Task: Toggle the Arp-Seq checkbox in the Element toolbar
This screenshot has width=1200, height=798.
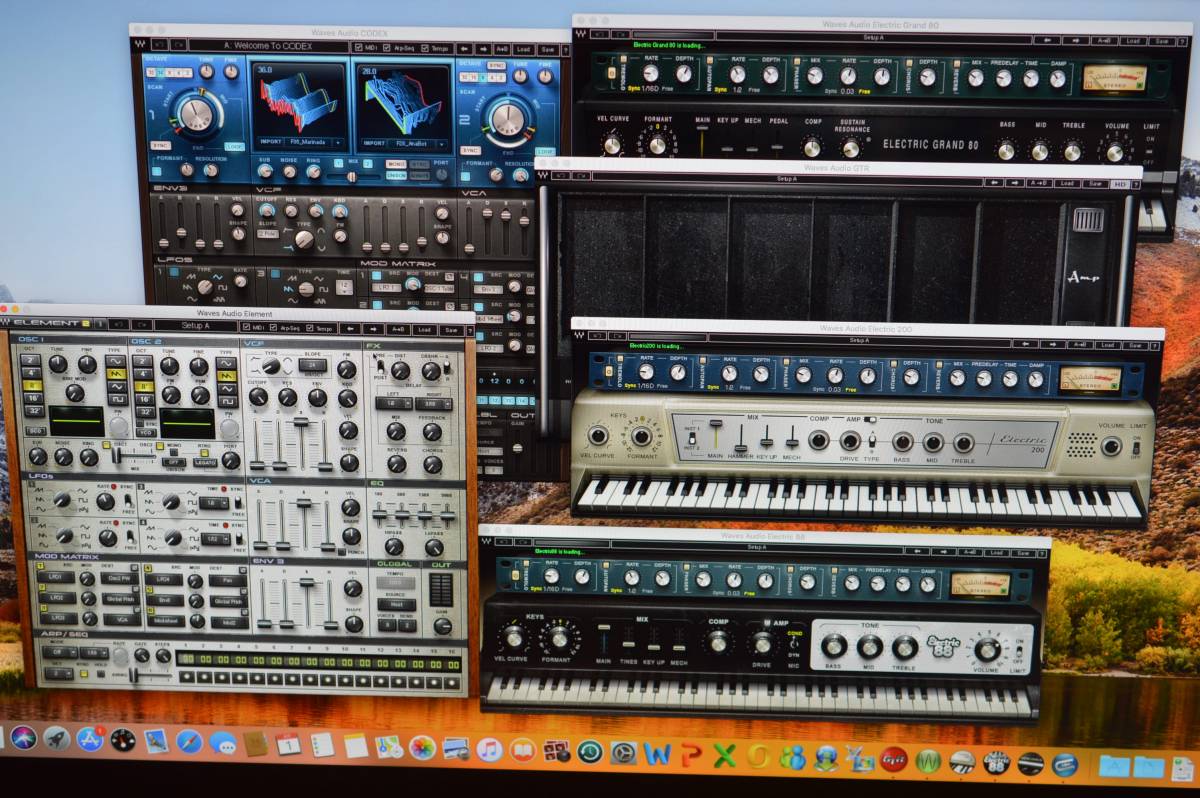Action: pos(275,326)
